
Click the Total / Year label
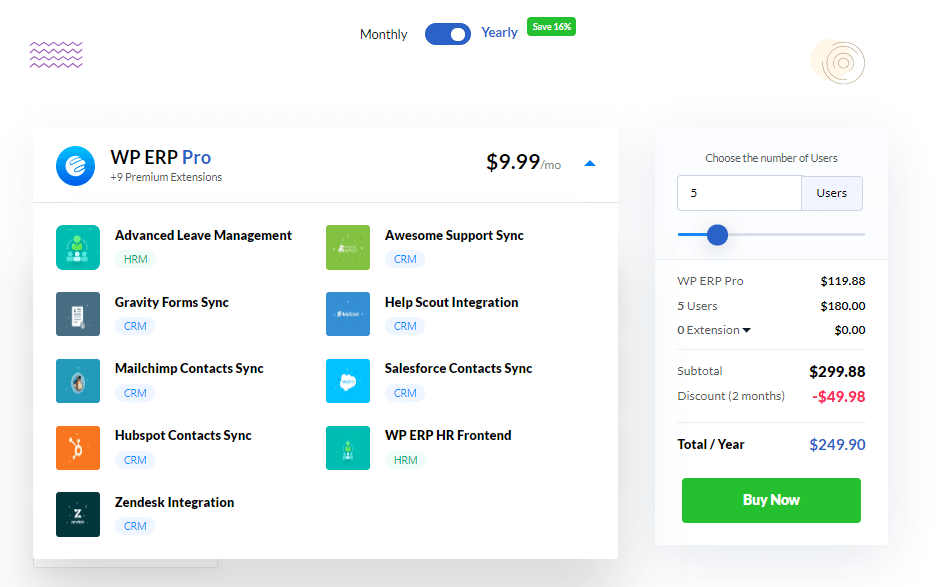pyautogui.click(x=711, y=445)
